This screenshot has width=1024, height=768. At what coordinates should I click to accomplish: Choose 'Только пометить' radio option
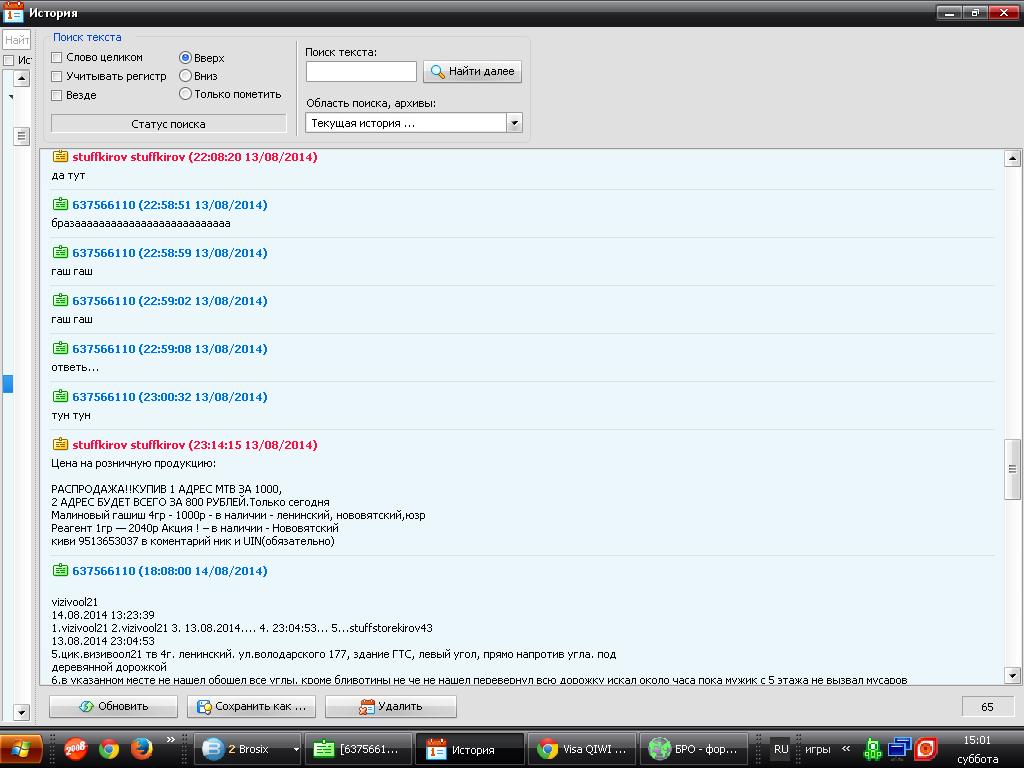pos(185,94)
